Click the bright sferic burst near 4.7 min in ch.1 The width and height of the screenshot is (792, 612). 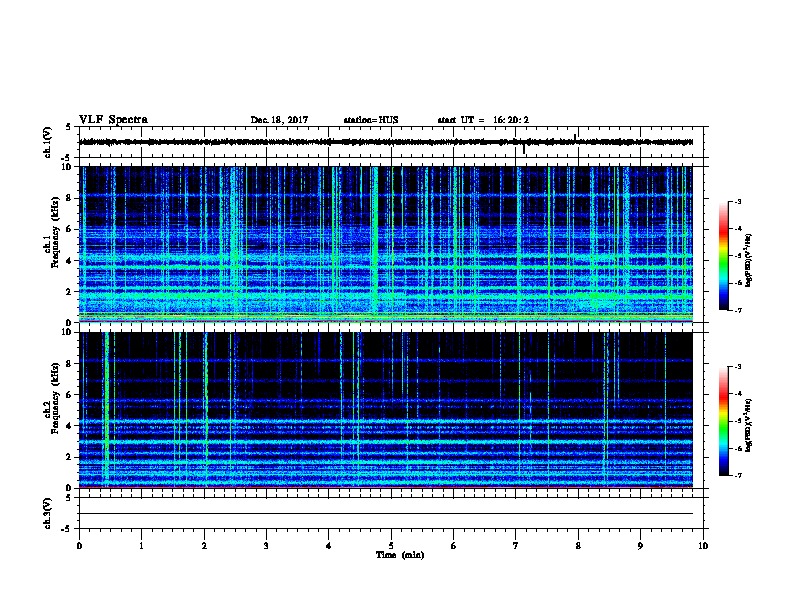pos(374,242)
